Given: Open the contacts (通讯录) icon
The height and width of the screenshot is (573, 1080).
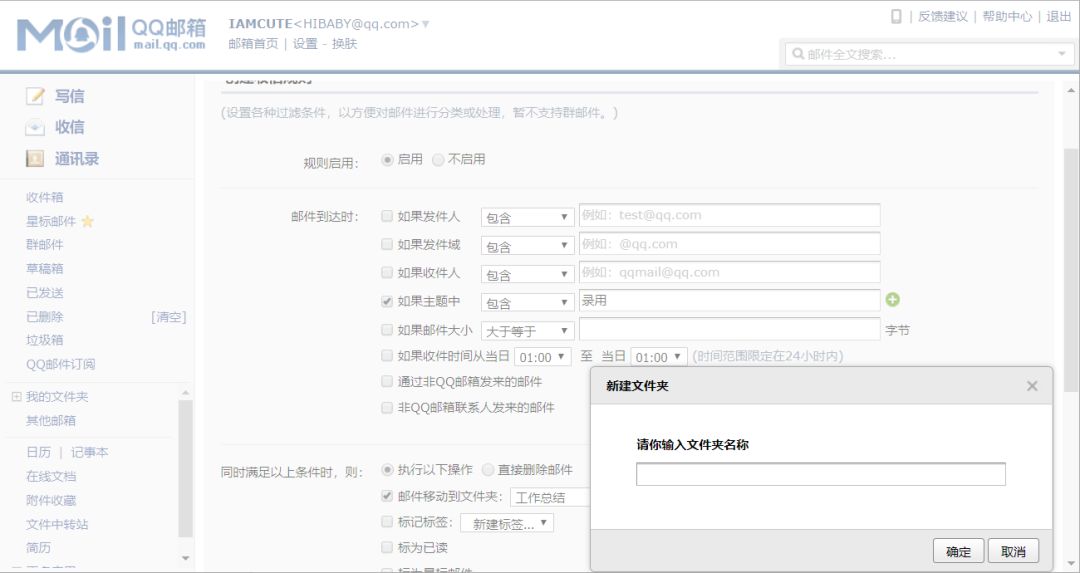Looking at the screenshot, I should [36, 159].
